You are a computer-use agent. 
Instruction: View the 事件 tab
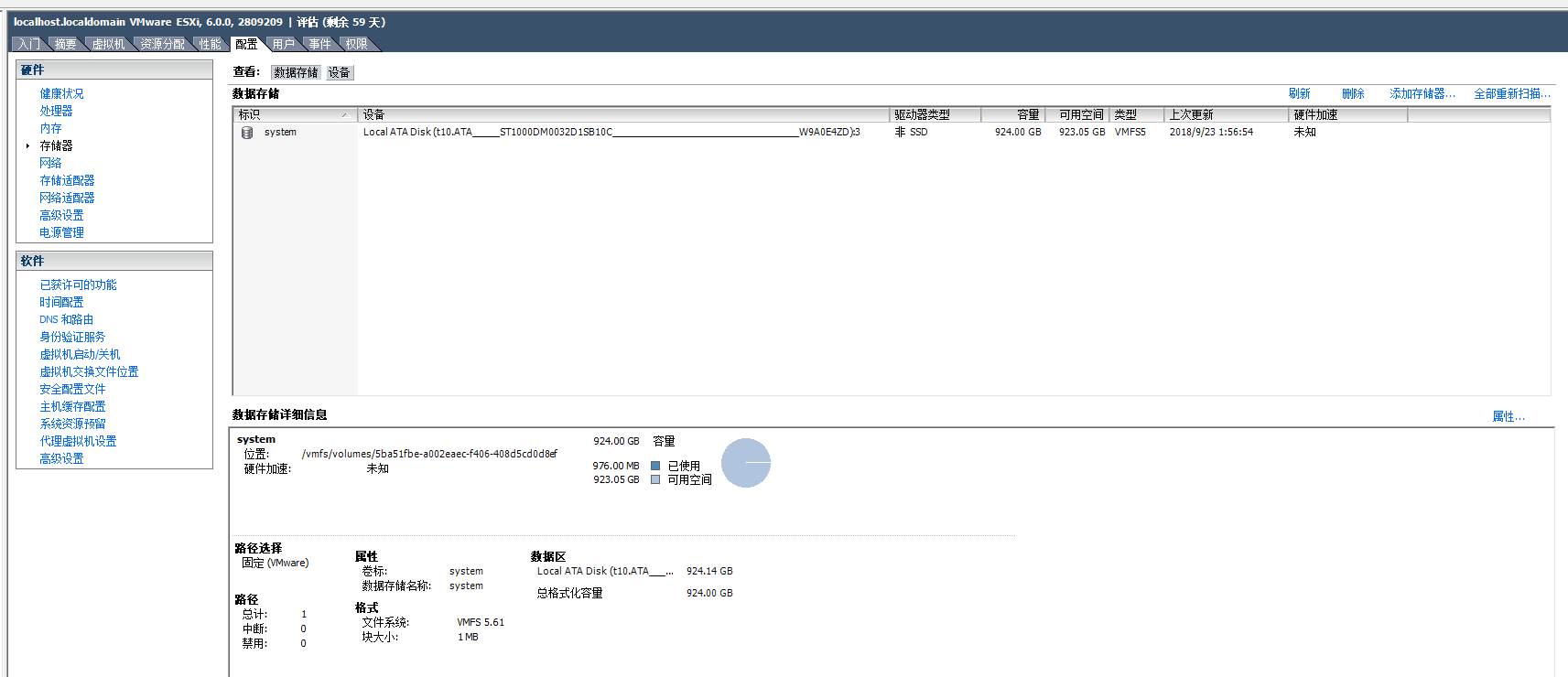[x=319, y=44]
